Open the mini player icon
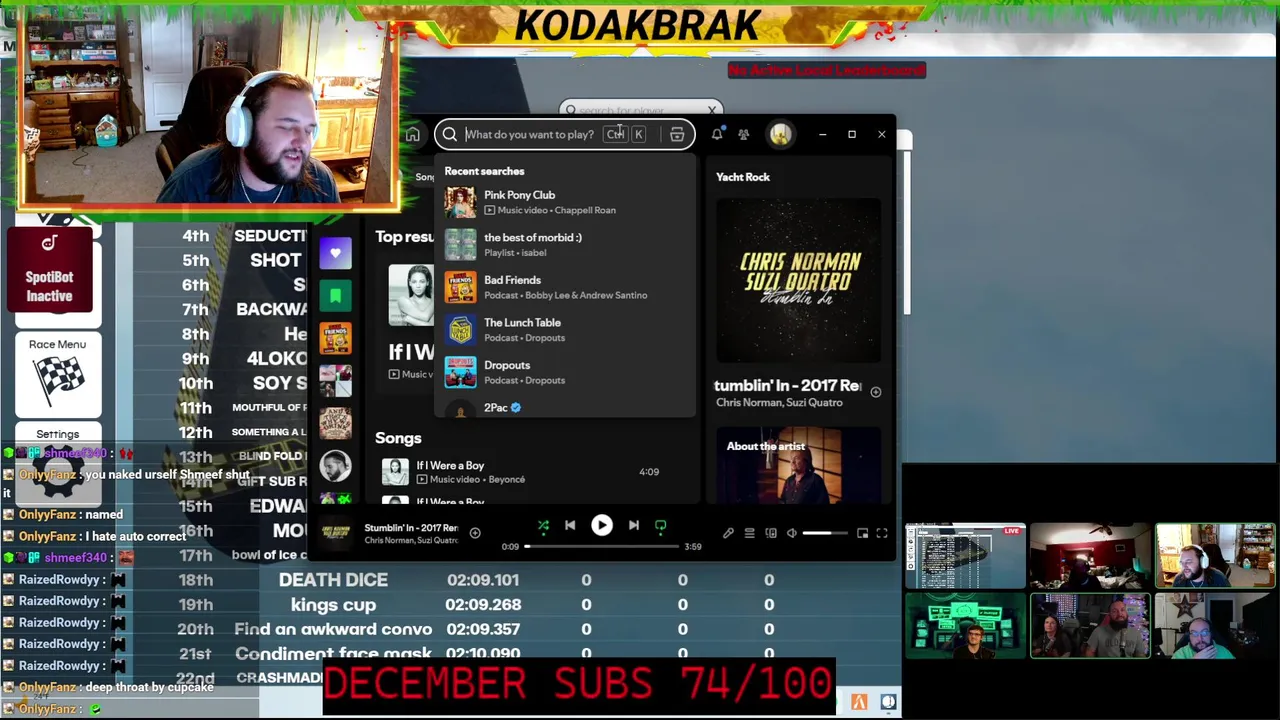This screenshot has height=720, width=1280. click(862, 533)
